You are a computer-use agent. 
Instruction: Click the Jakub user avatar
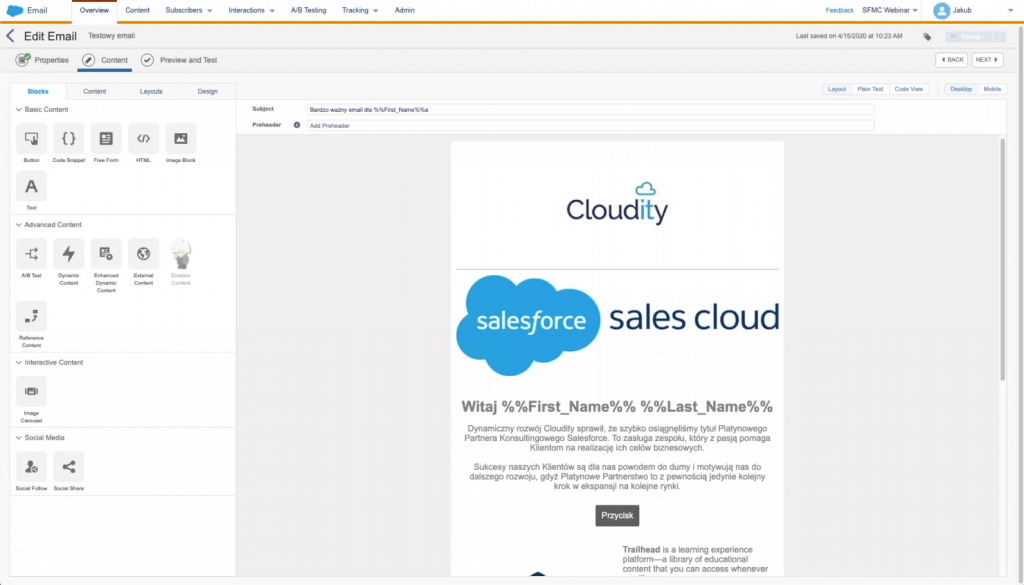pyautogui.click(x=941, y=10)
